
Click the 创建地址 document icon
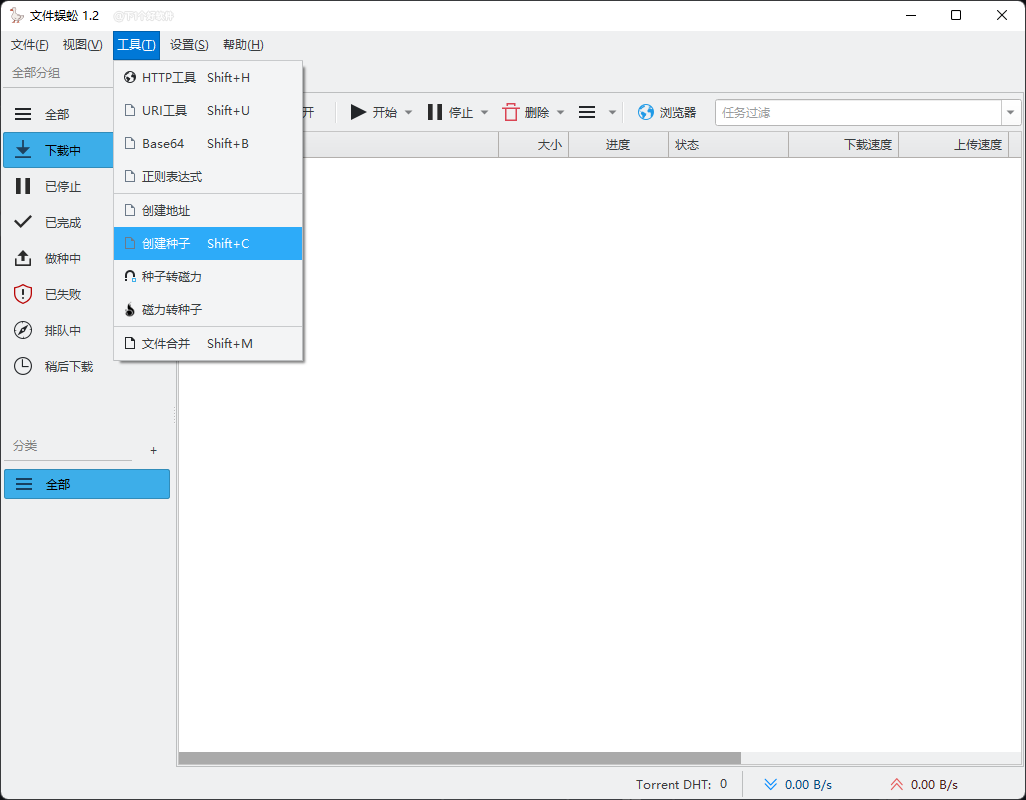(x=130, y=211)
